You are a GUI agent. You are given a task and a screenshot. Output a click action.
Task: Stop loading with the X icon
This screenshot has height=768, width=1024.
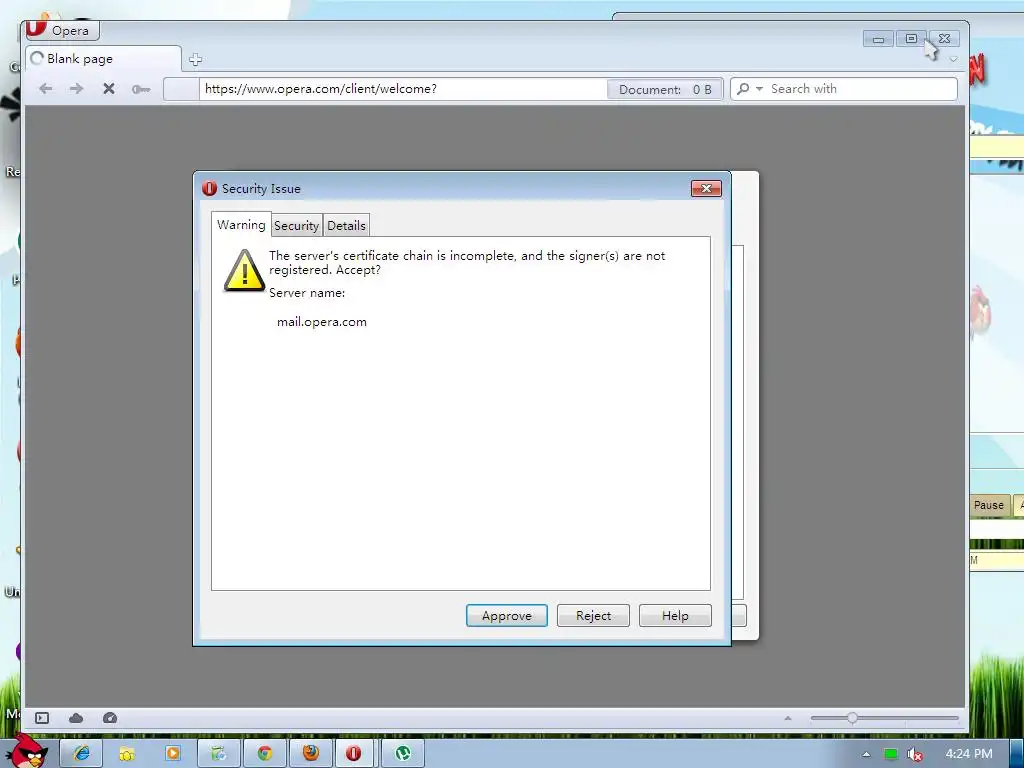click(x=109, y=89)
